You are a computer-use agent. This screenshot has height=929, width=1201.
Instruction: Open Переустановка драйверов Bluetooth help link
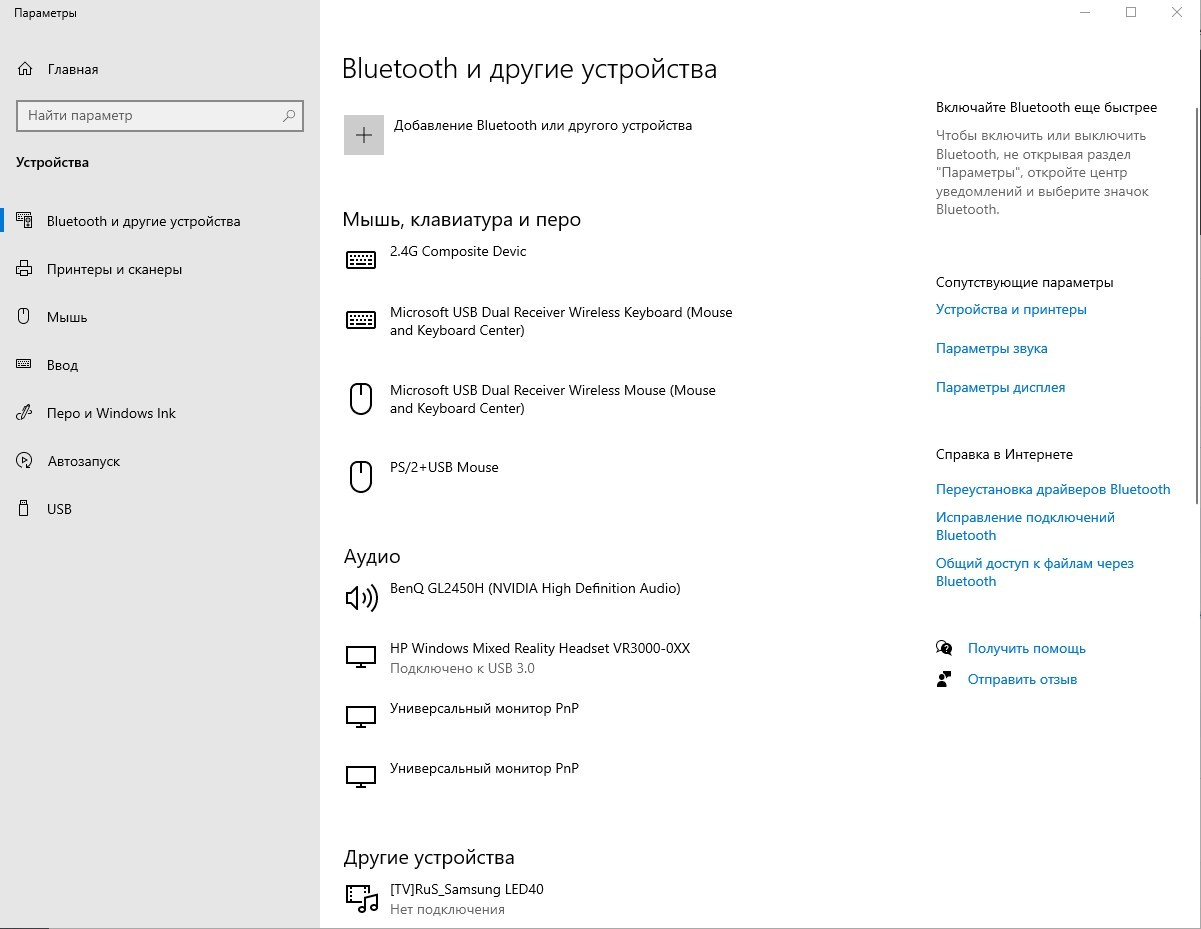tap(1053, 490)
